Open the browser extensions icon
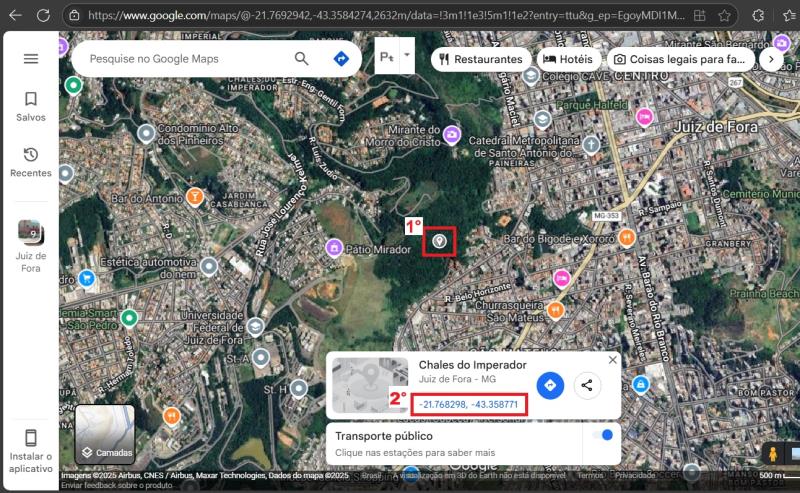The height and width of the screenshot is (493, 800). pyautogui.click(x=758, y=15)
